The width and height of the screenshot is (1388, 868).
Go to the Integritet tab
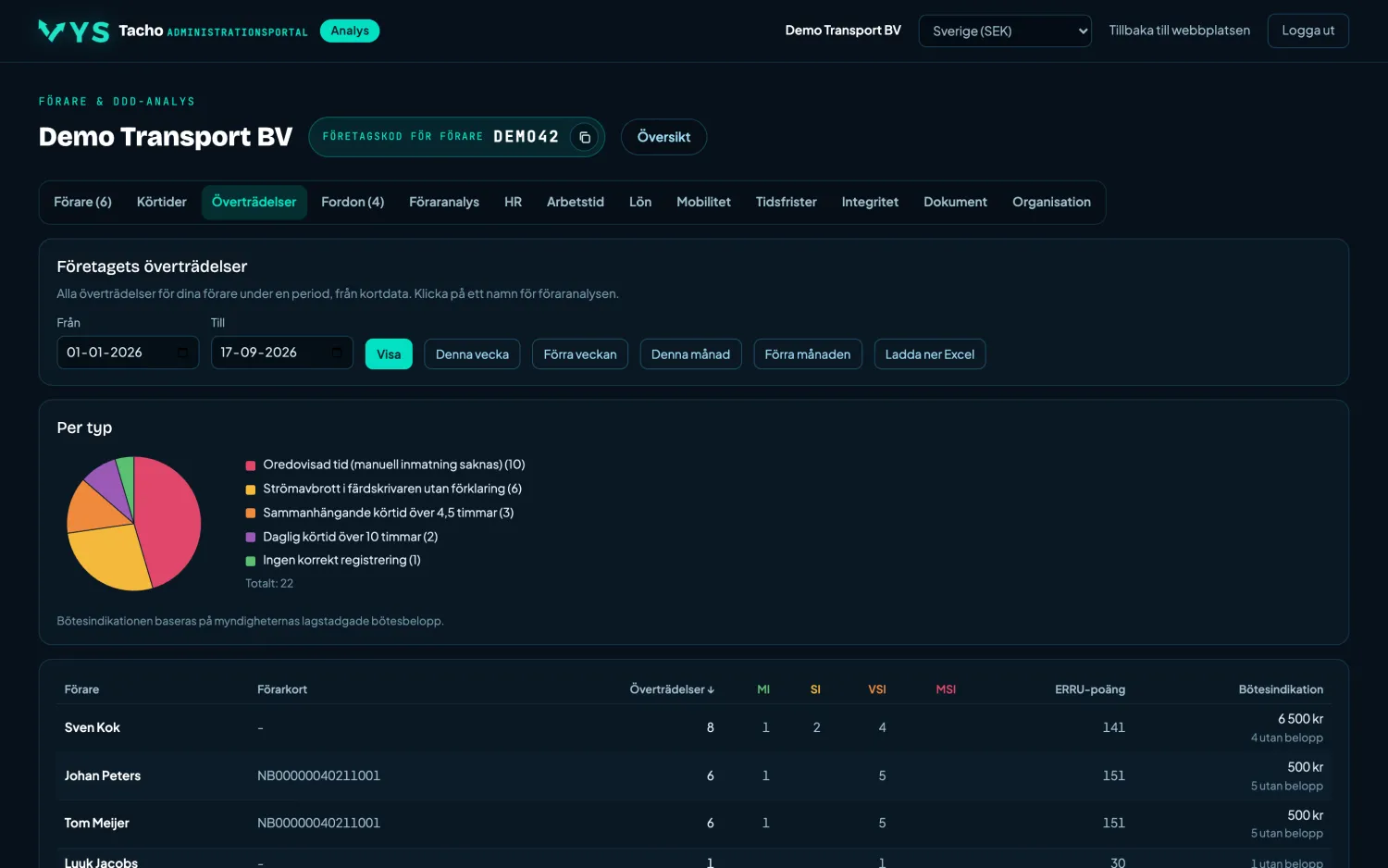(870, 202)
